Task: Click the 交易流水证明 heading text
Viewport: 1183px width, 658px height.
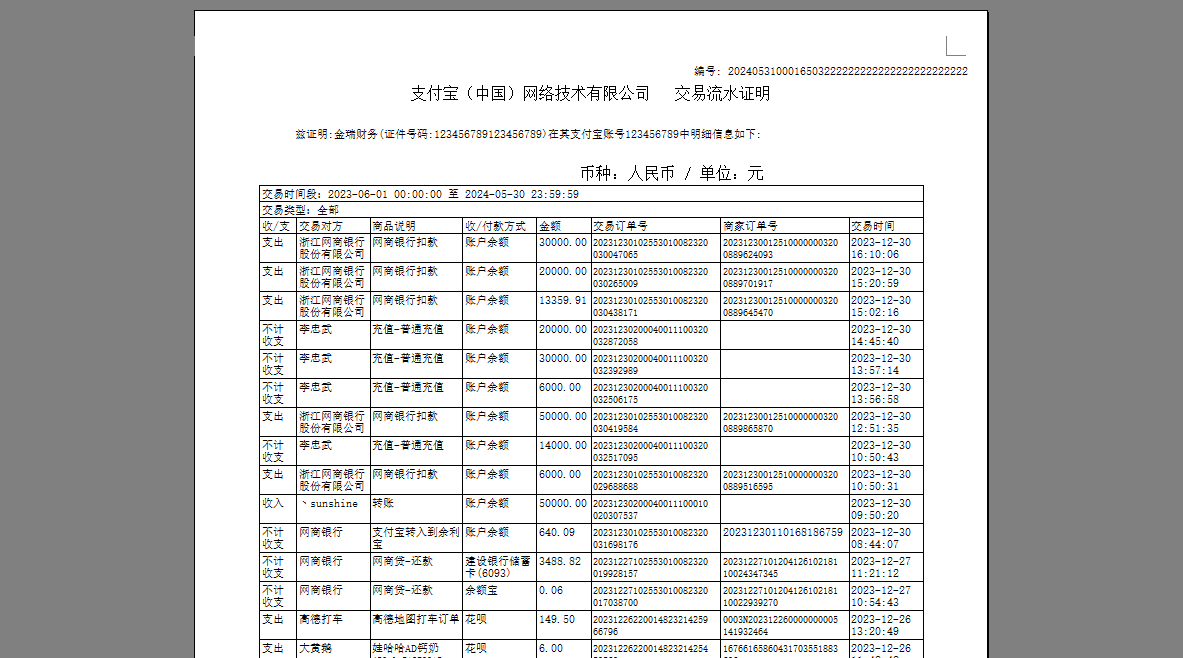Action: 722,94
